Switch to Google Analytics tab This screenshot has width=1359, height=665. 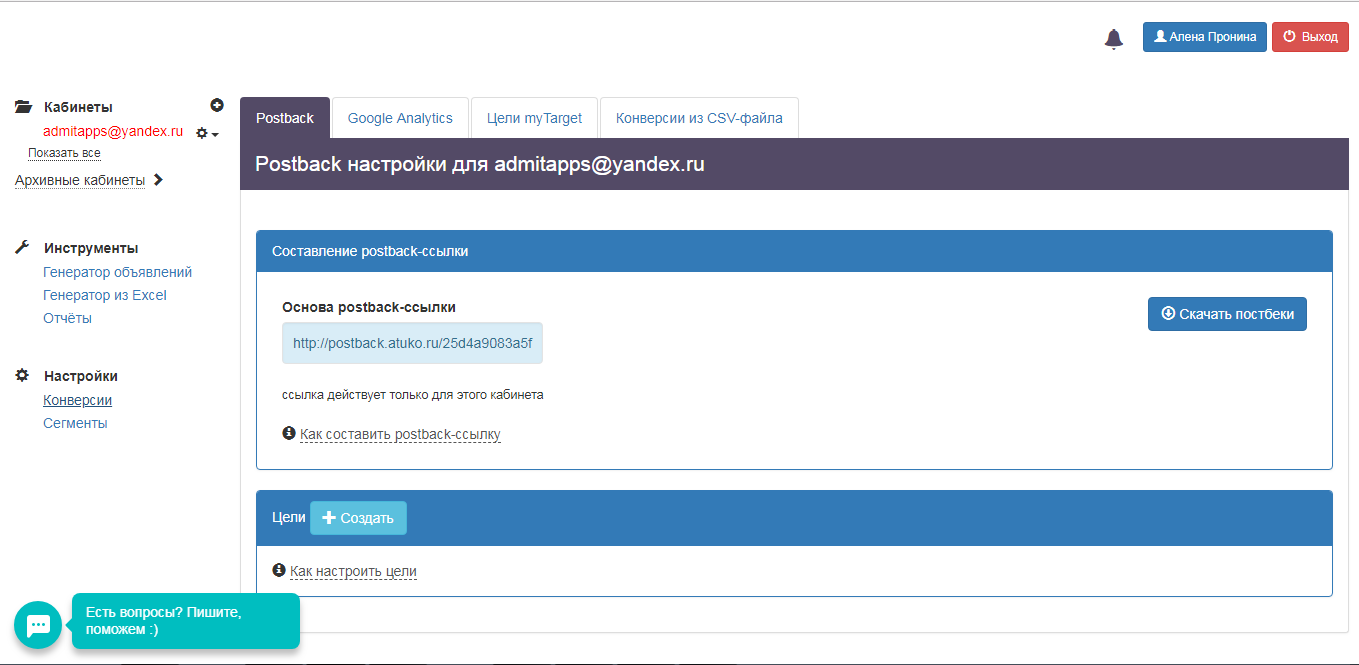400,118
